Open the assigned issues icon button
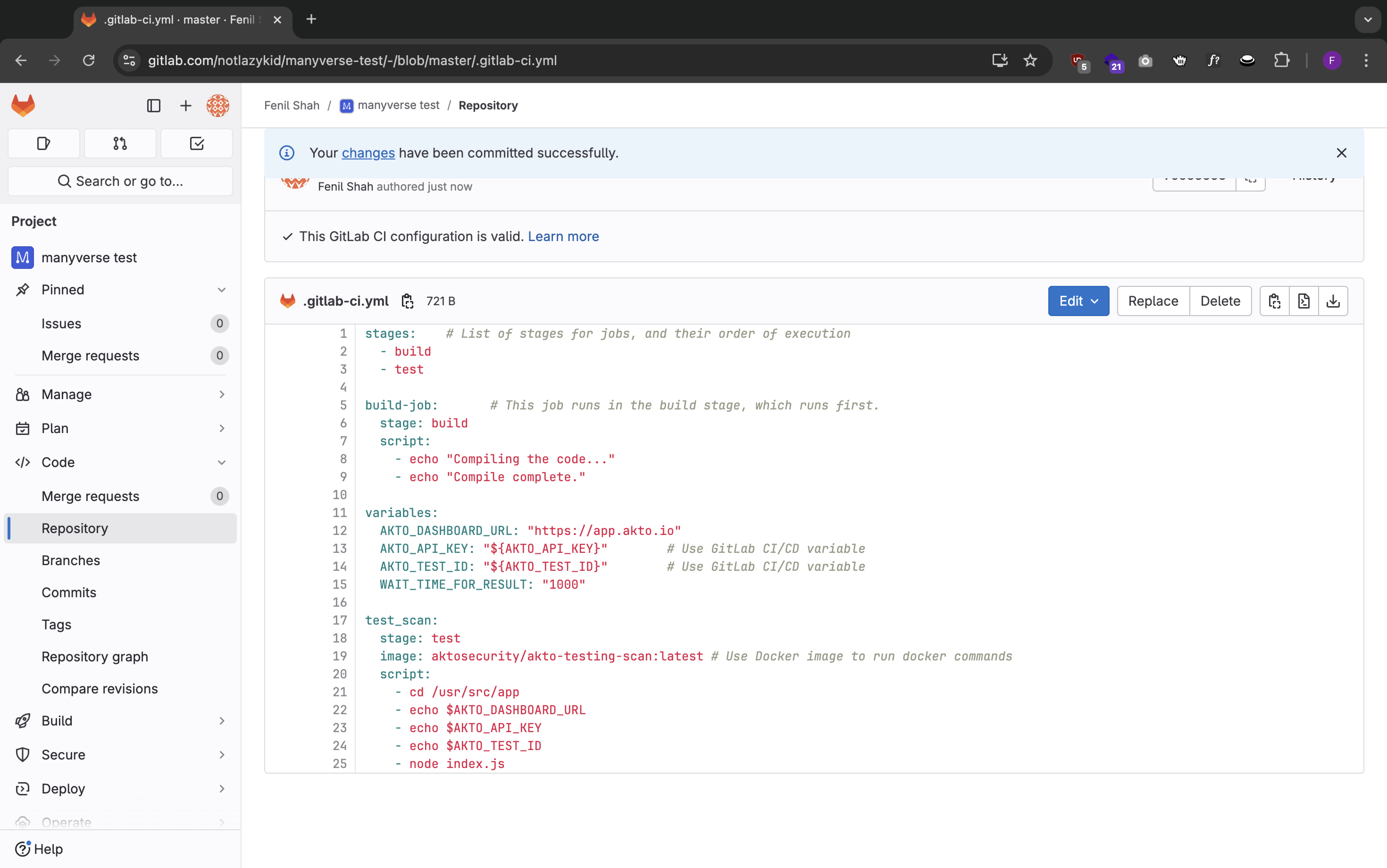Image resolution: width=1387 pixels, height=868 pixels. (44, 143)
